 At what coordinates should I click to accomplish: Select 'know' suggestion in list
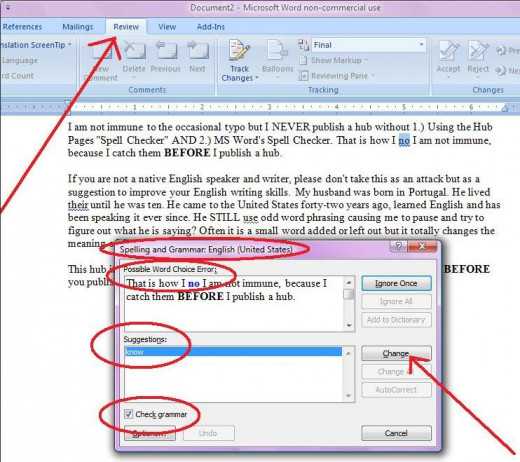pos(233,352)
